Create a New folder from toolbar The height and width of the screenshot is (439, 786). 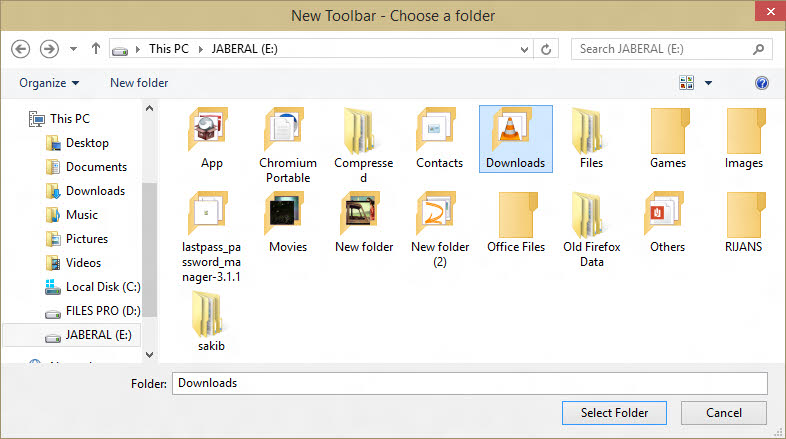[139, 83]
